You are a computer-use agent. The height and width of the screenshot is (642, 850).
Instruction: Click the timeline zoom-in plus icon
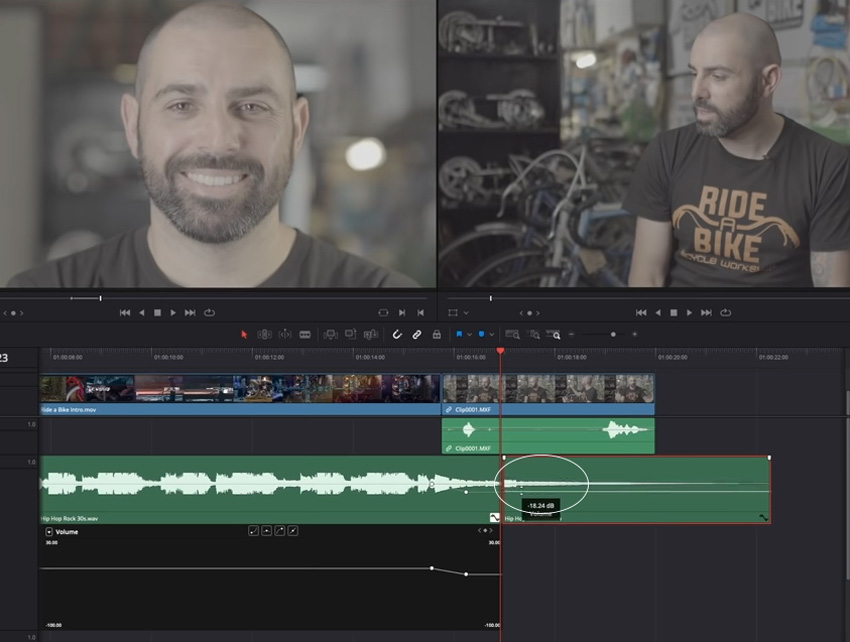coord(634,334)
